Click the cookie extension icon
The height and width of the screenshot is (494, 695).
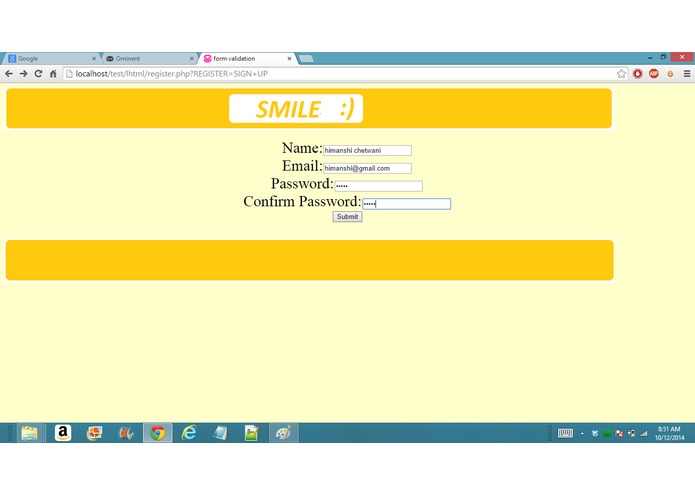pos(670,74)
